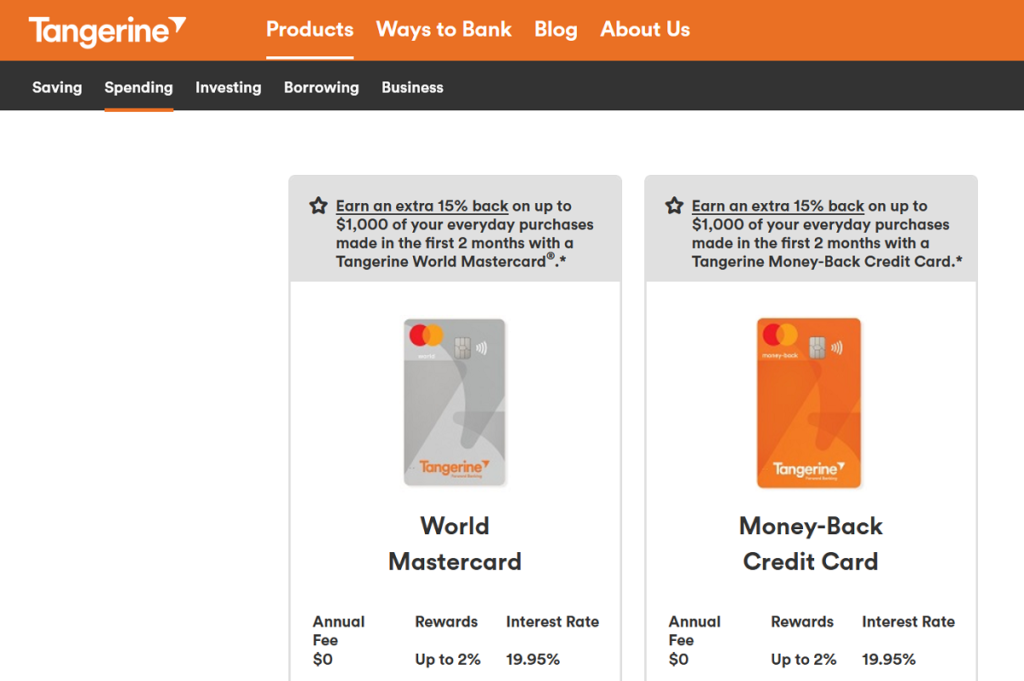
Task: Click the Money-Back Credit Card image
Action: pos(808,402)
